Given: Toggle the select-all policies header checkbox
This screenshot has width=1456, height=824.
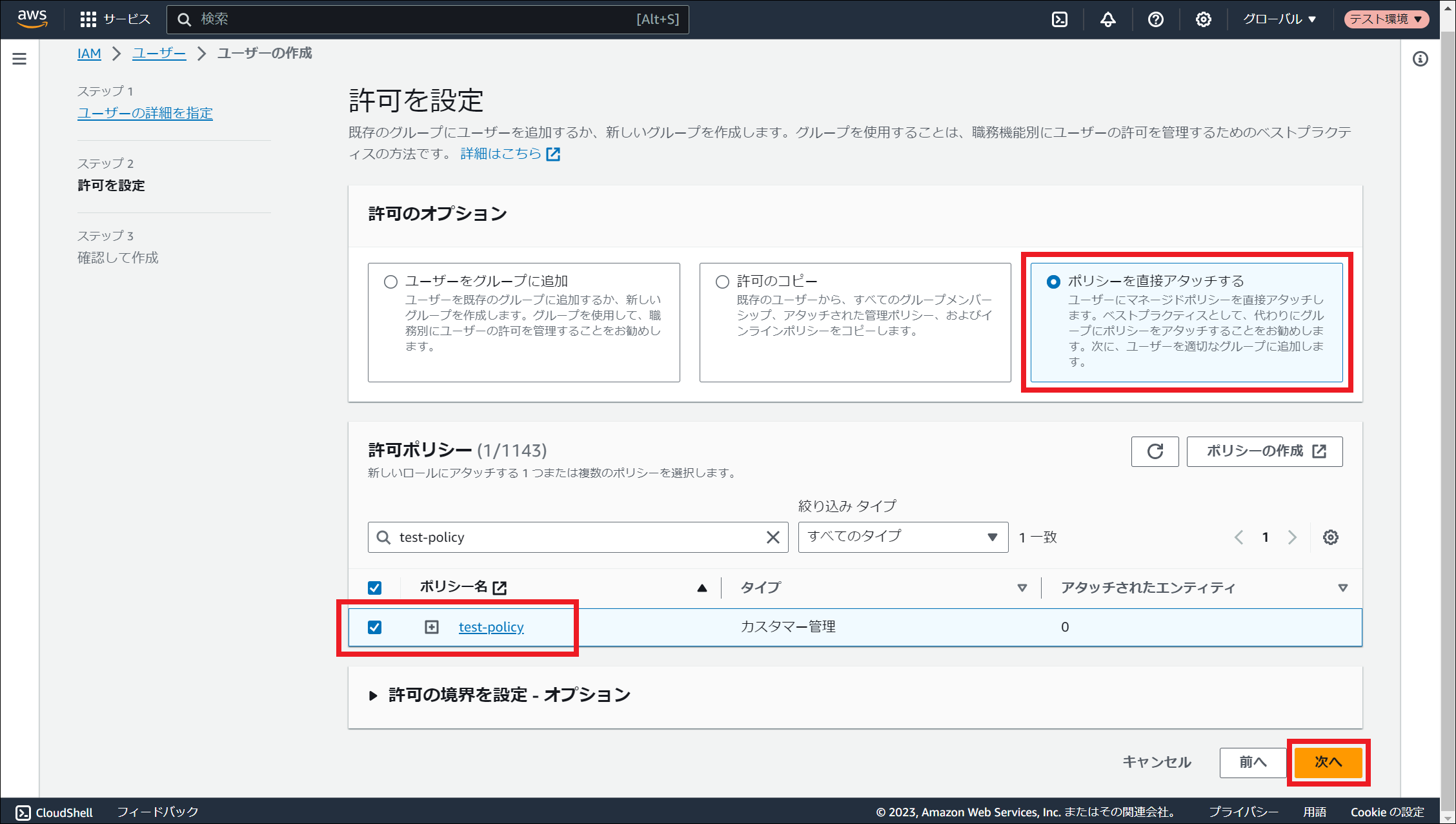Looking at the screenshot, I should pyautogui.click(x=374, y=588).
